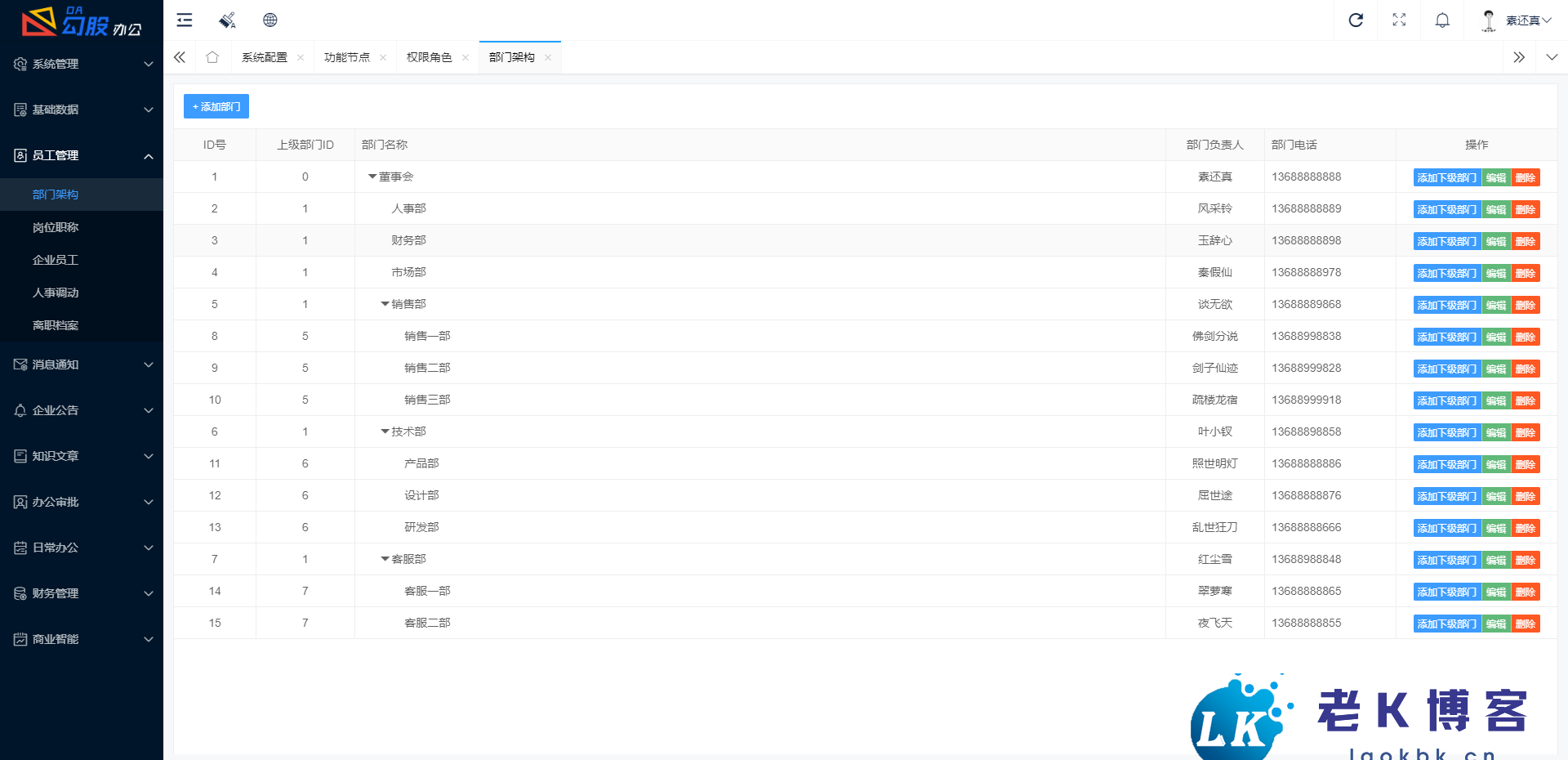Go to the home tab icon

[x=212, y=57]
